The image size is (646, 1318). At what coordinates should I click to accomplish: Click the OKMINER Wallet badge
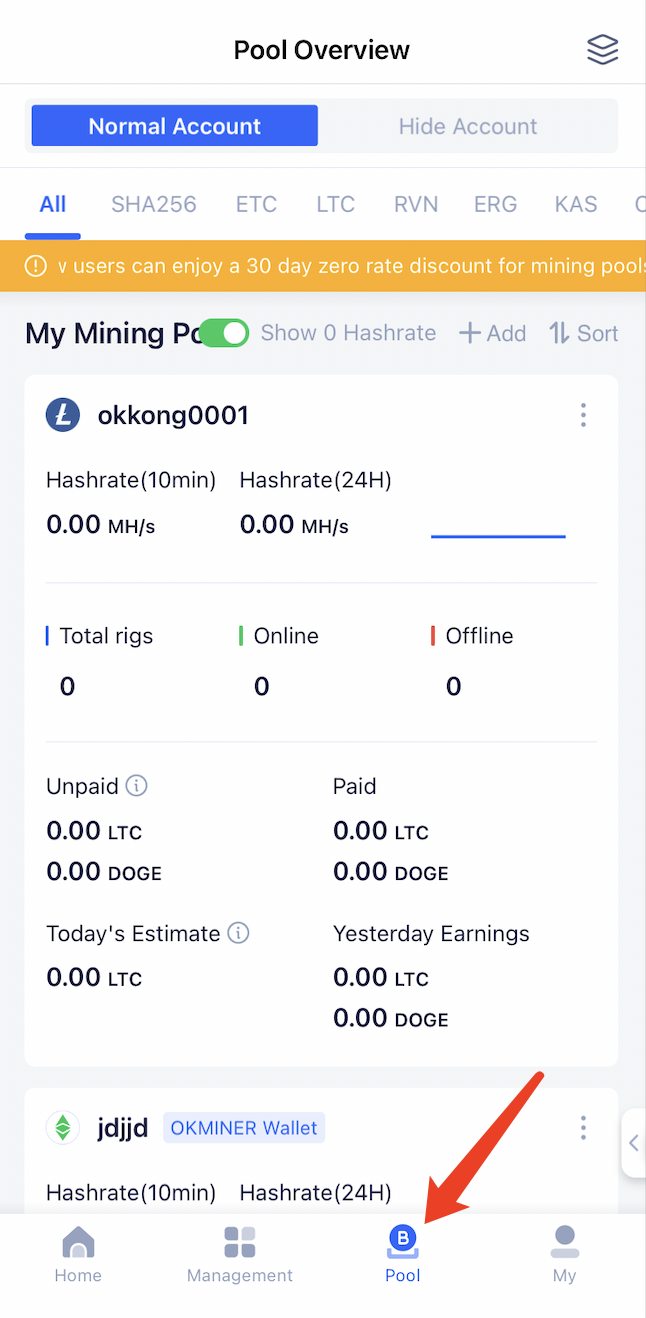[244, 1127]
